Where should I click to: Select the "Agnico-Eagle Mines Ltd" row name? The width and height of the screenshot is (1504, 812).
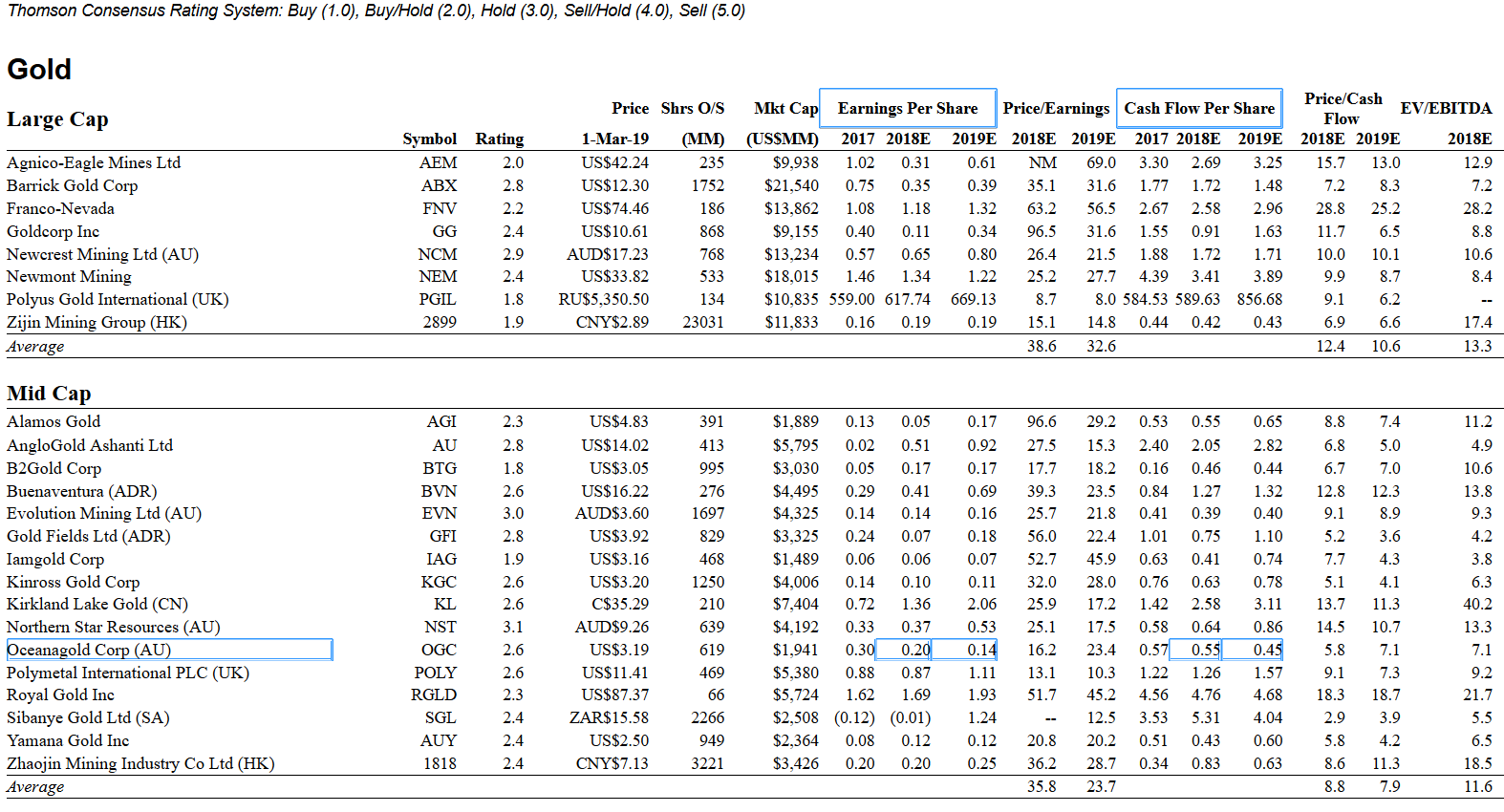94,162
